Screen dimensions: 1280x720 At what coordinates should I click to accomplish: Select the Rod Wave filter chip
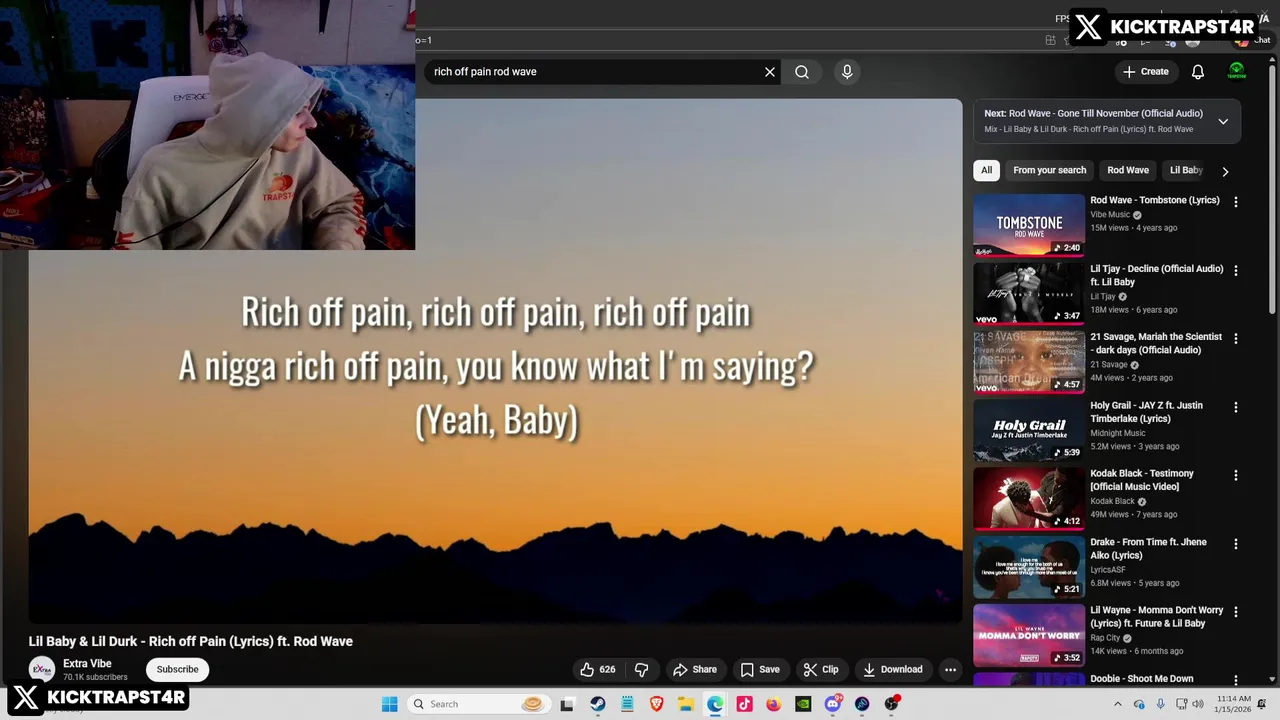(1128, 170)
